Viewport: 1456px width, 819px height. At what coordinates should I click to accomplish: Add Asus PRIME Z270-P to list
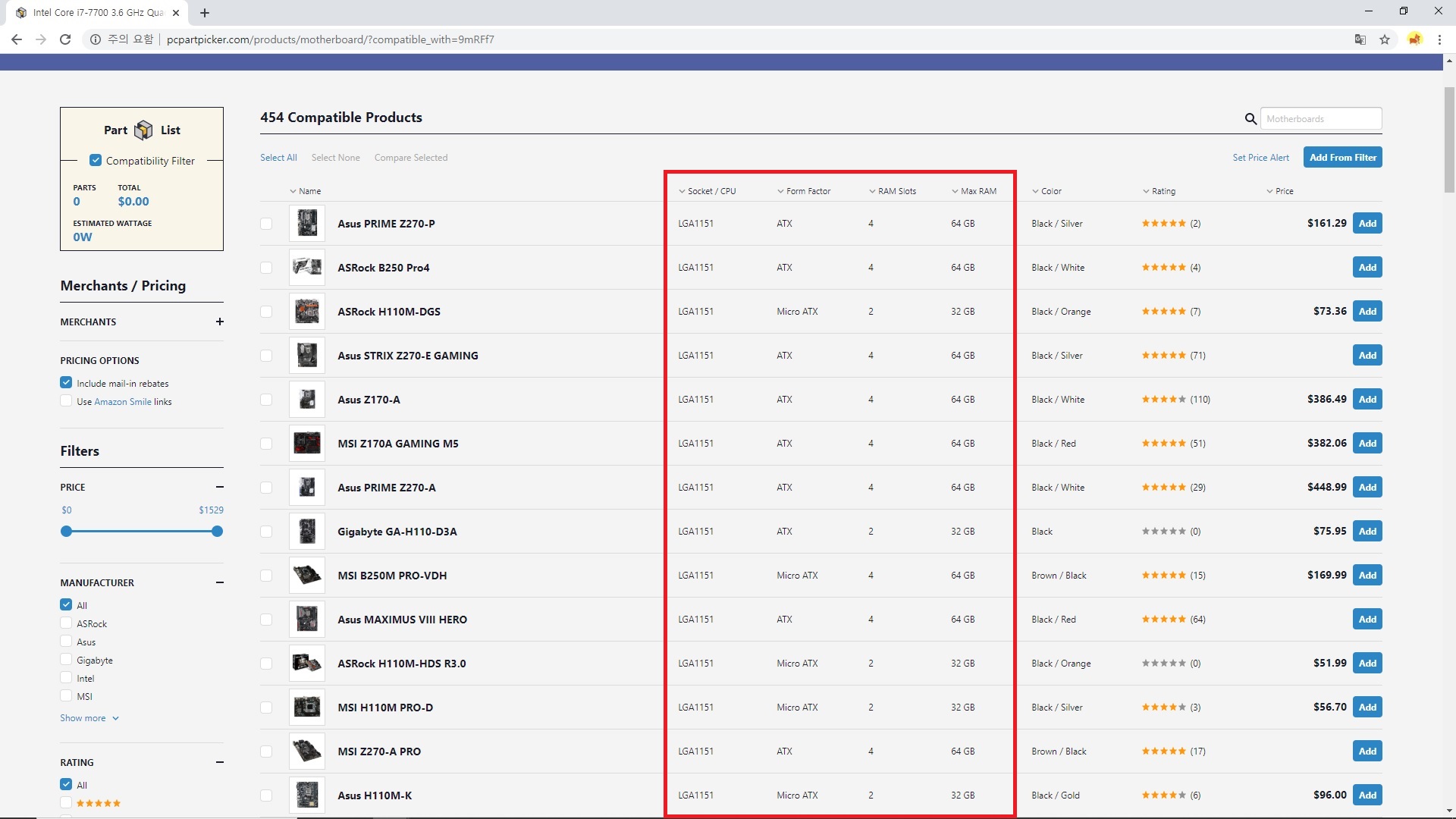(x=1367, y=224)
